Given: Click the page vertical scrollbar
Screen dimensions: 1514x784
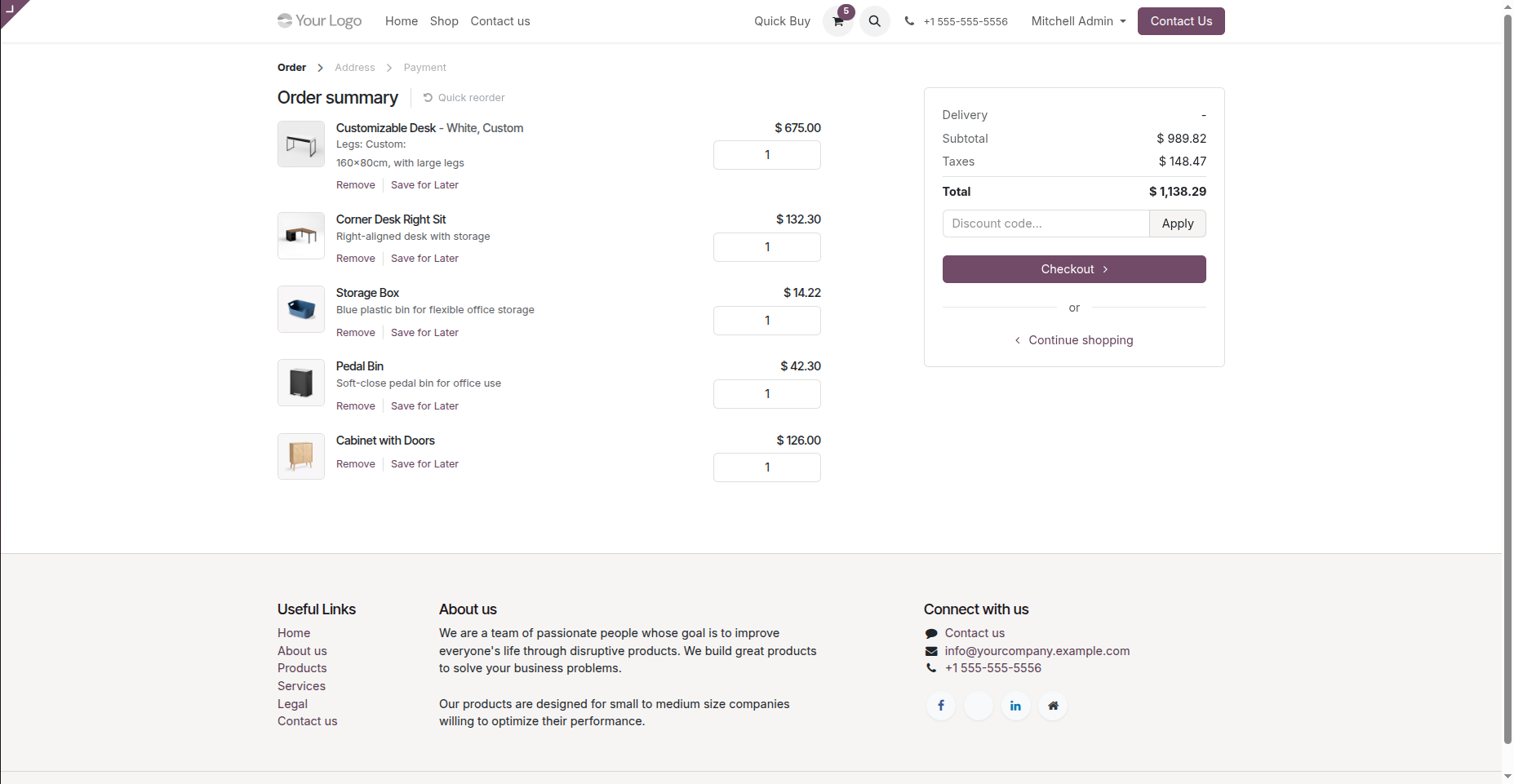Looking at the screenshot, I should click(1507, 379).
